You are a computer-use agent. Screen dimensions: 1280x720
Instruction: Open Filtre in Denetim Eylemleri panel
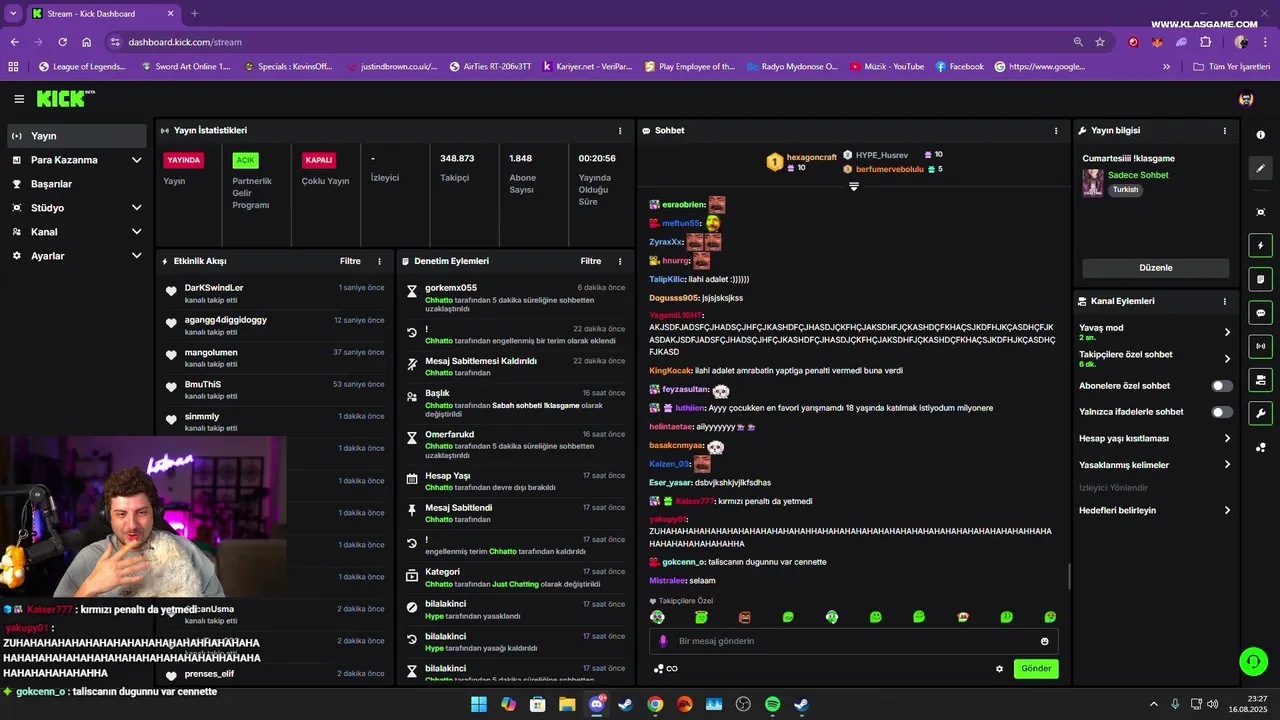point(591,261)
